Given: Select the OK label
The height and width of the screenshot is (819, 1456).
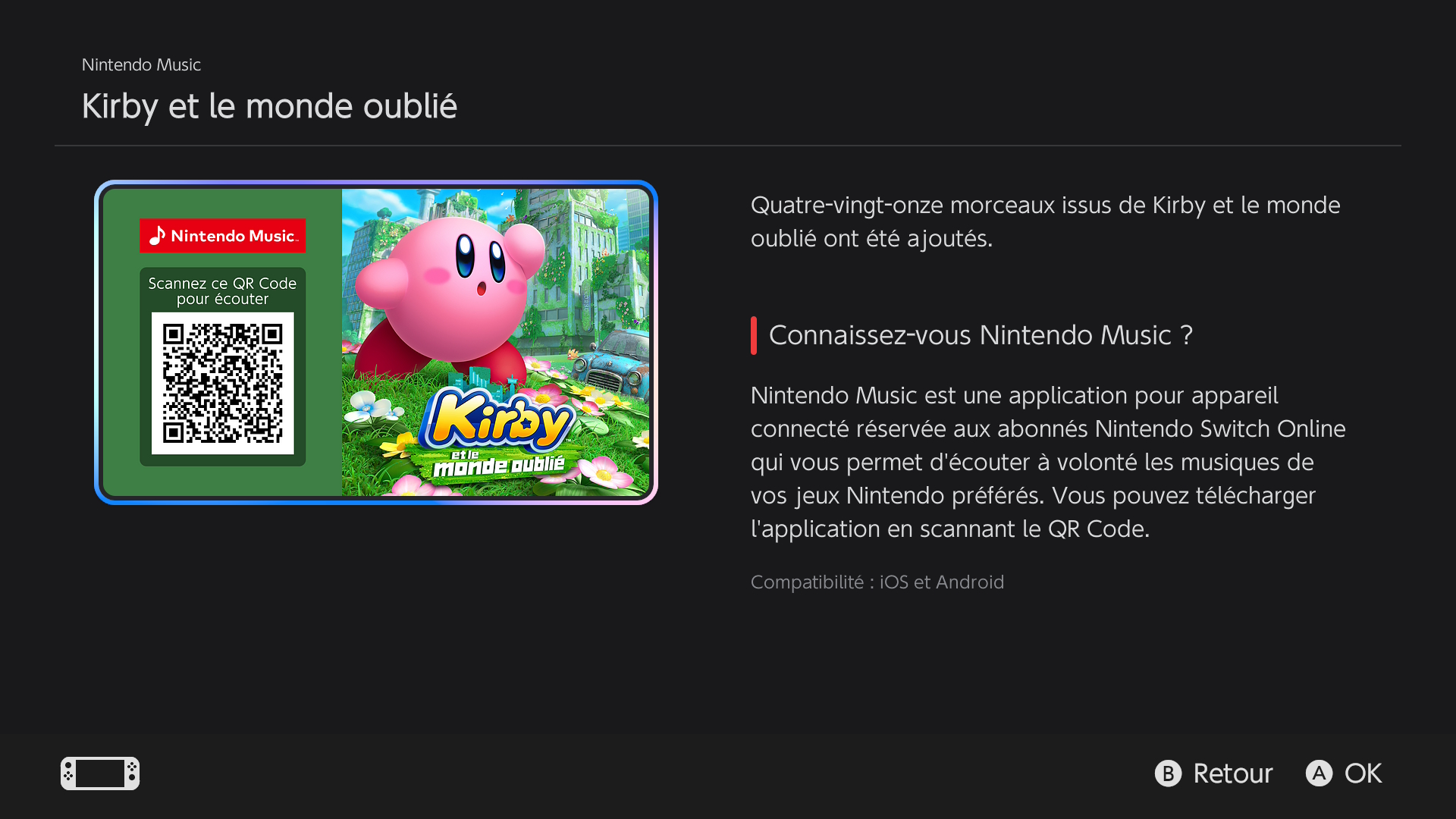Looking at the screenshot, I should [x=1363, y=773].
